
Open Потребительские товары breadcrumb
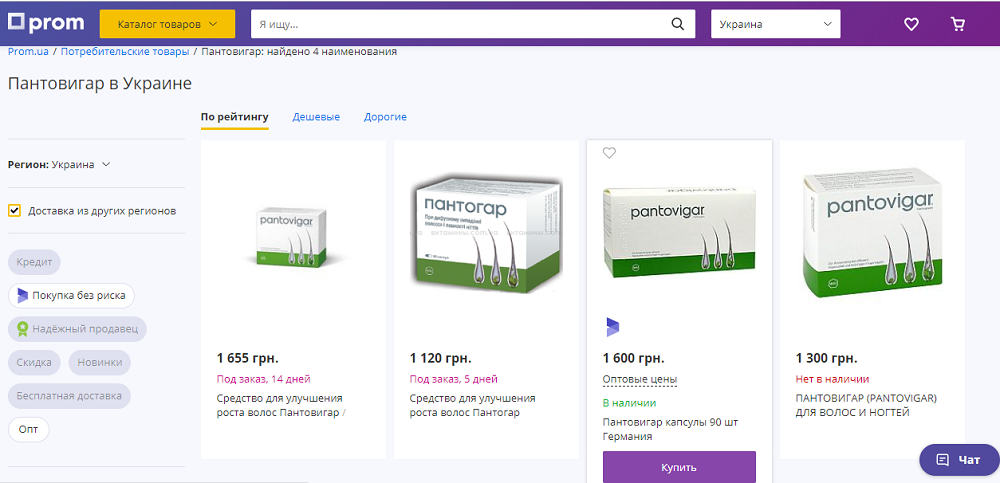pos(125,52)
